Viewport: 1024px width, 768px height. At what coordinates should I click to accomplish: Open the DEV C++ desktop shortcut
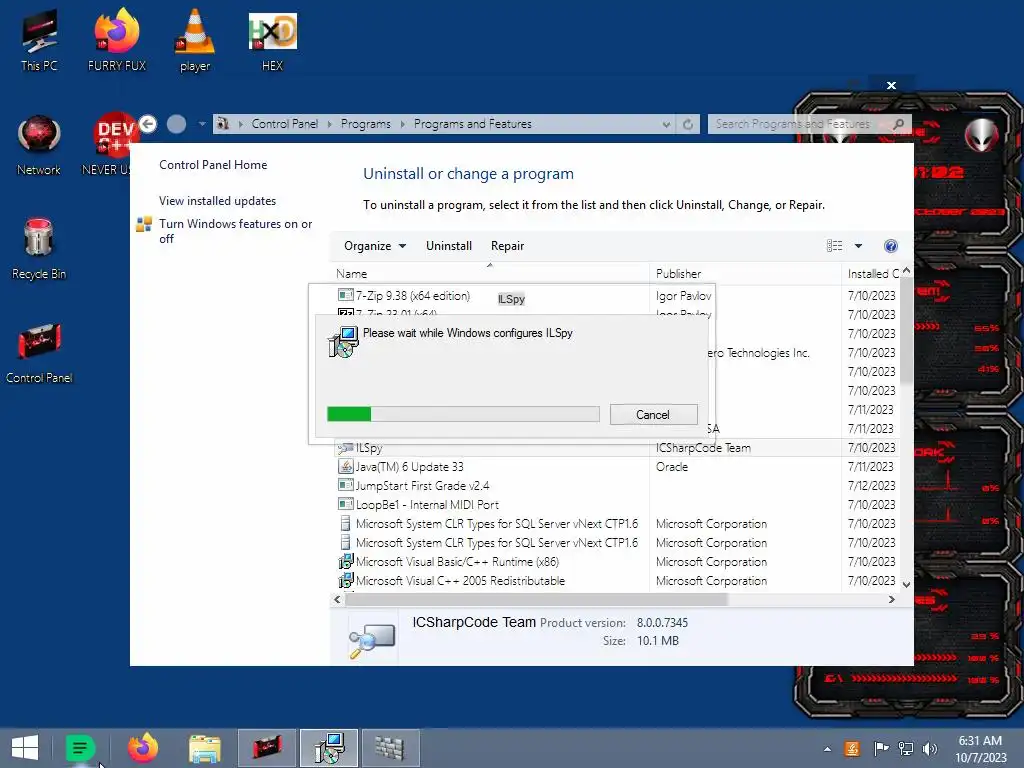tap(112, 145)
